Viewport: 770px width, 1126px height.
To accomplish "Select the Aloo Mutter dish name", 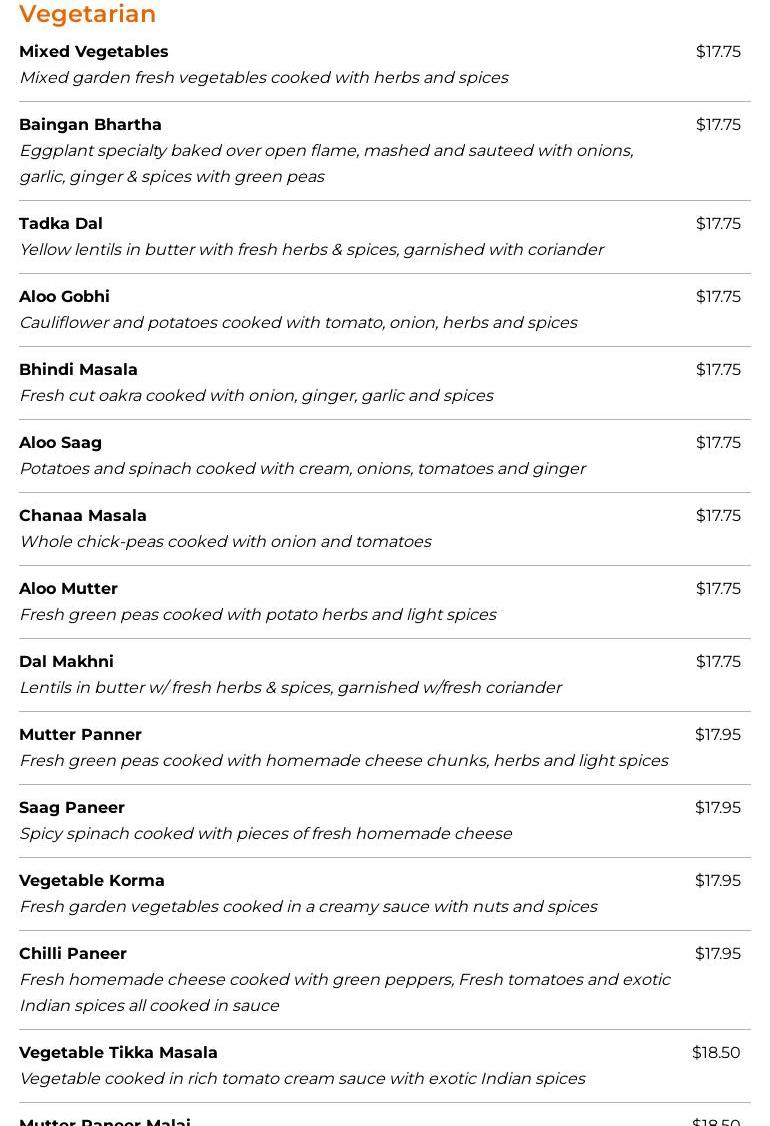I will coord(68,589).
